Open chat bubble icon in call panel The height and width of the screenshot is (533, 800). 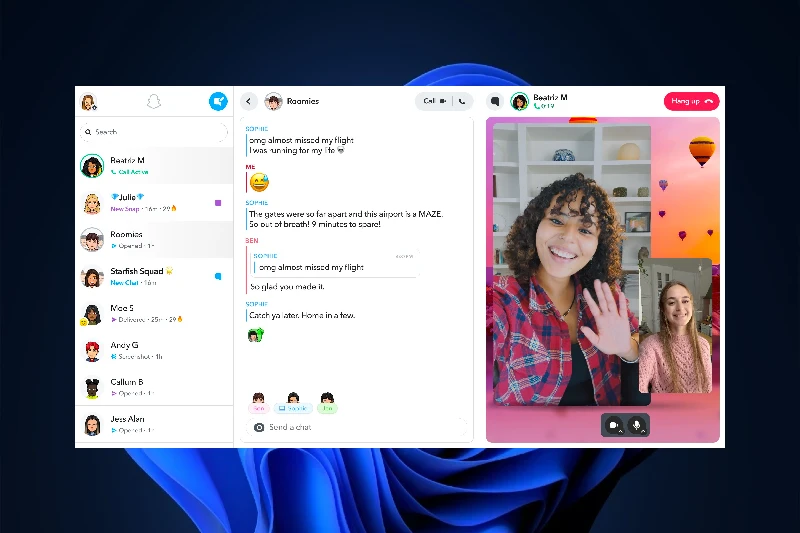pyautogui.click(x=494, y=101)
